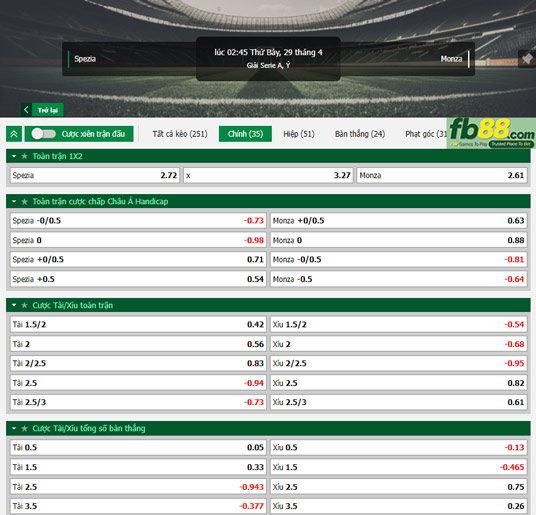This screenshot has width=536, height=515.
Task: Switch to the Hiệp (51) tab
Action: click(x=299, y=134)
